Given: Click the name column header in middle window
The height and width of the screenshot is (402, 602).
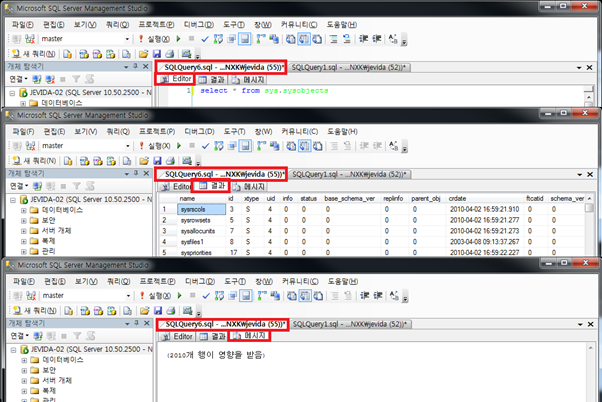Looking at the screenshot, I should coord(202,199).
